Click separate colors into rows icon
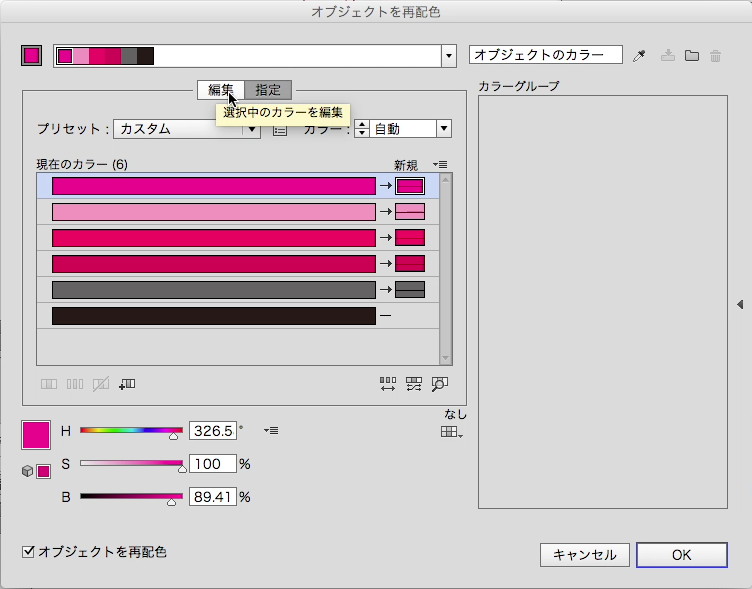The height and width of the screenshot is (589, 752). coord(75,384)
